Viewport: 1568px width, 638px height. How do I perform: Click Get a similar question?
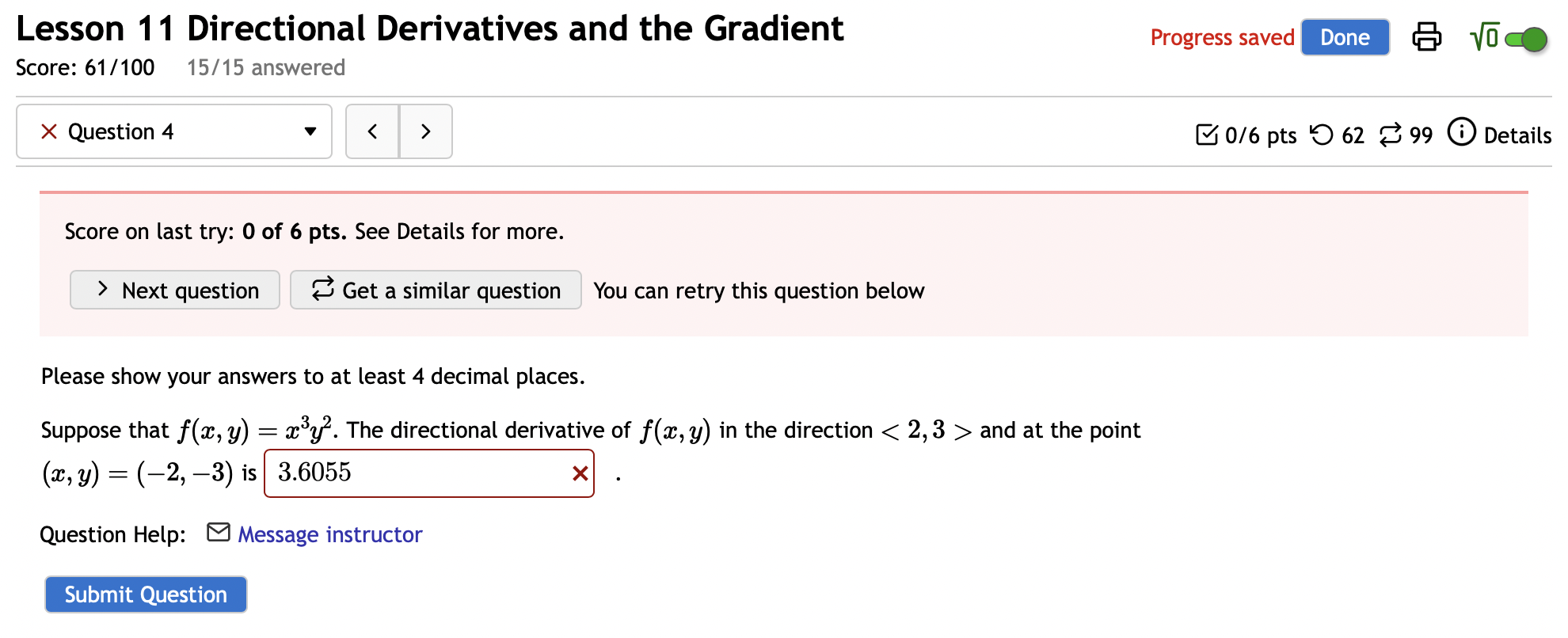[435, 290]
